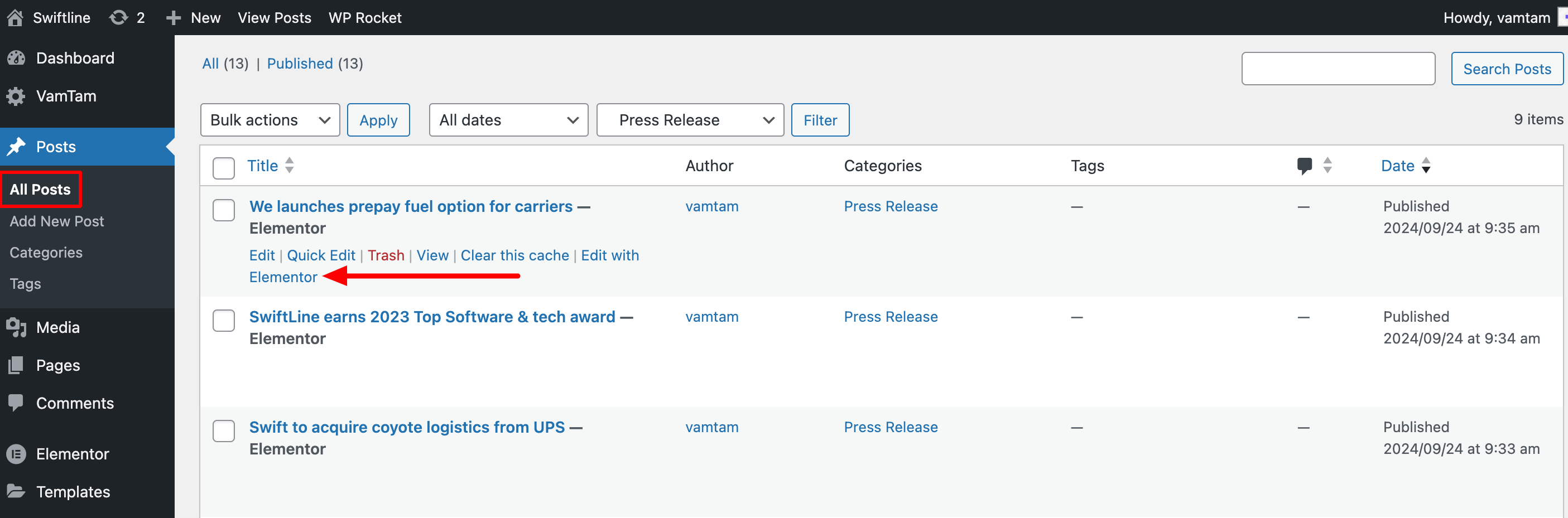Select the coyote logistics post checkbox

click(223, 431)
